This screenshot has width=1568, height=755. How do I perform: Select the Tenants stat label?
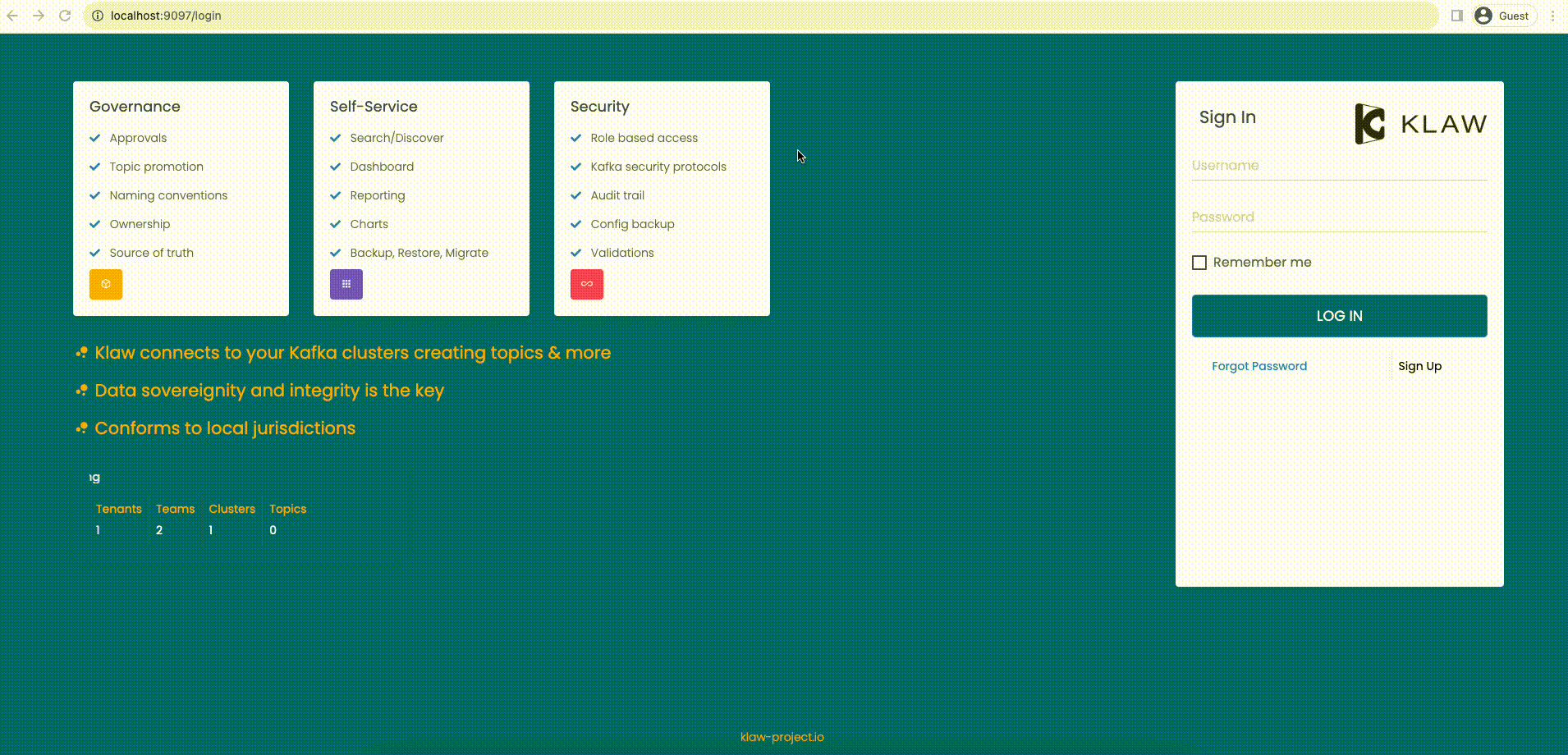pos(118,508)
